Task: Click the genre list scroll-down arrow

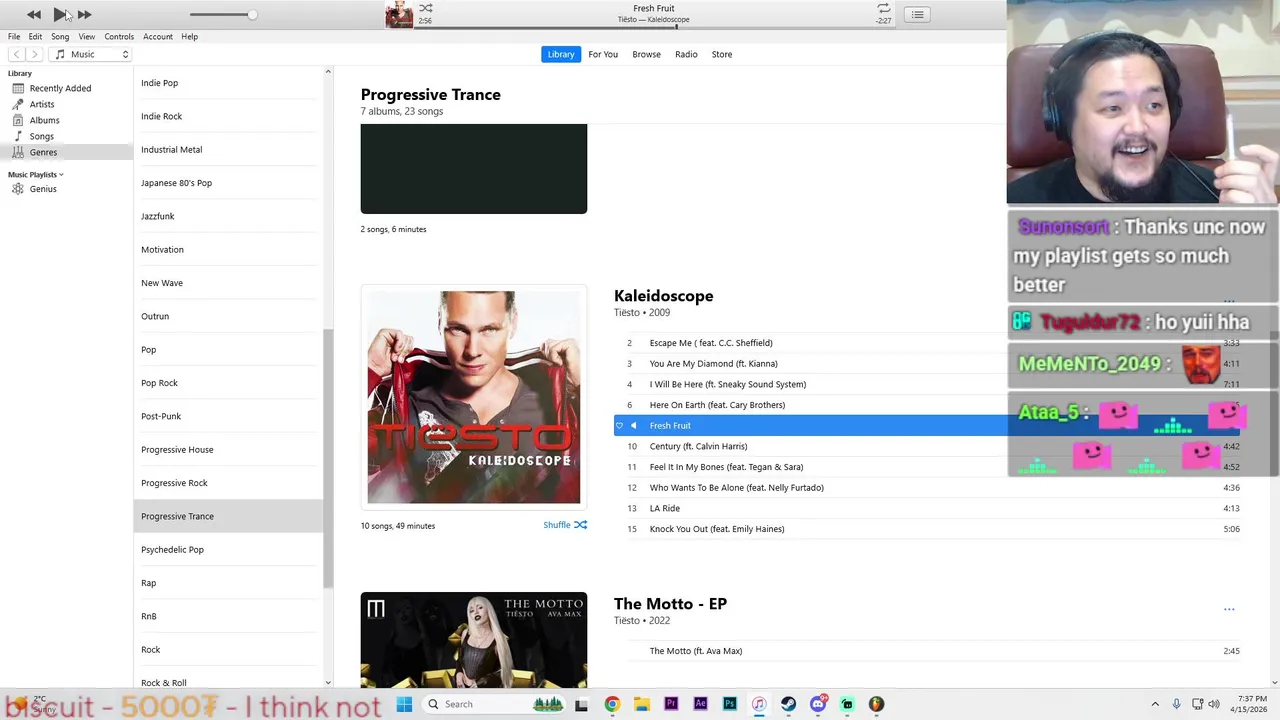Action: 328,683
